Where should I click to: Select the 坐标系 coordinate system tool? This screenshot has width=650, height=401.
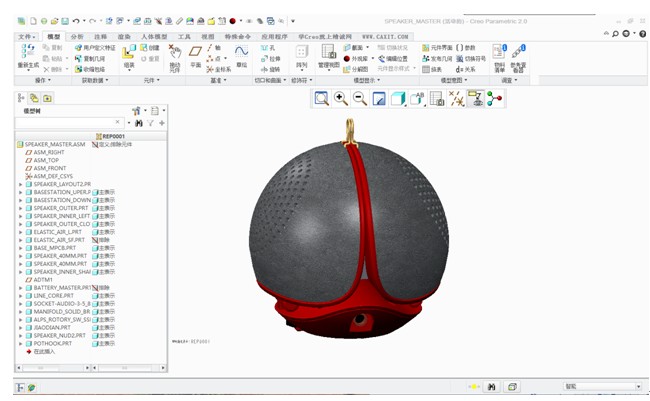point(218,69)
